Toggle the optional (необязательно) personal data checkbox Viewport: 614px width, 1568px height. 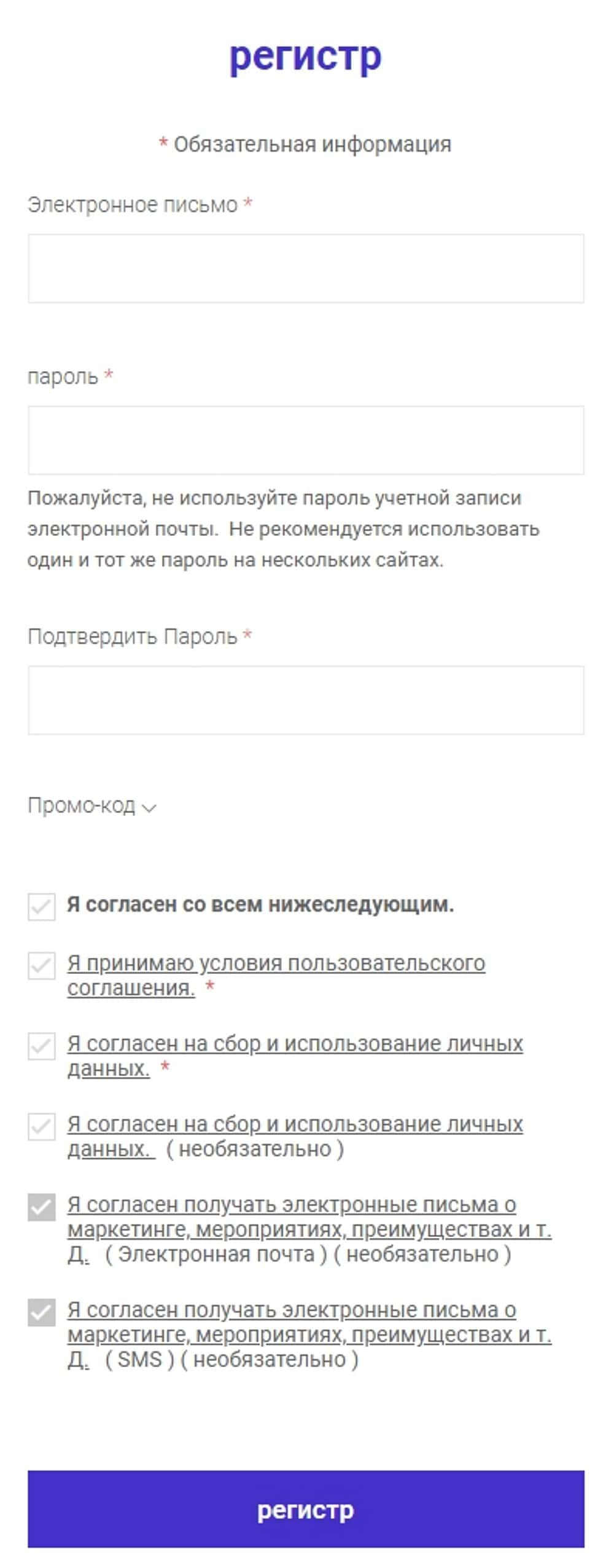[x=42, y=1126]
